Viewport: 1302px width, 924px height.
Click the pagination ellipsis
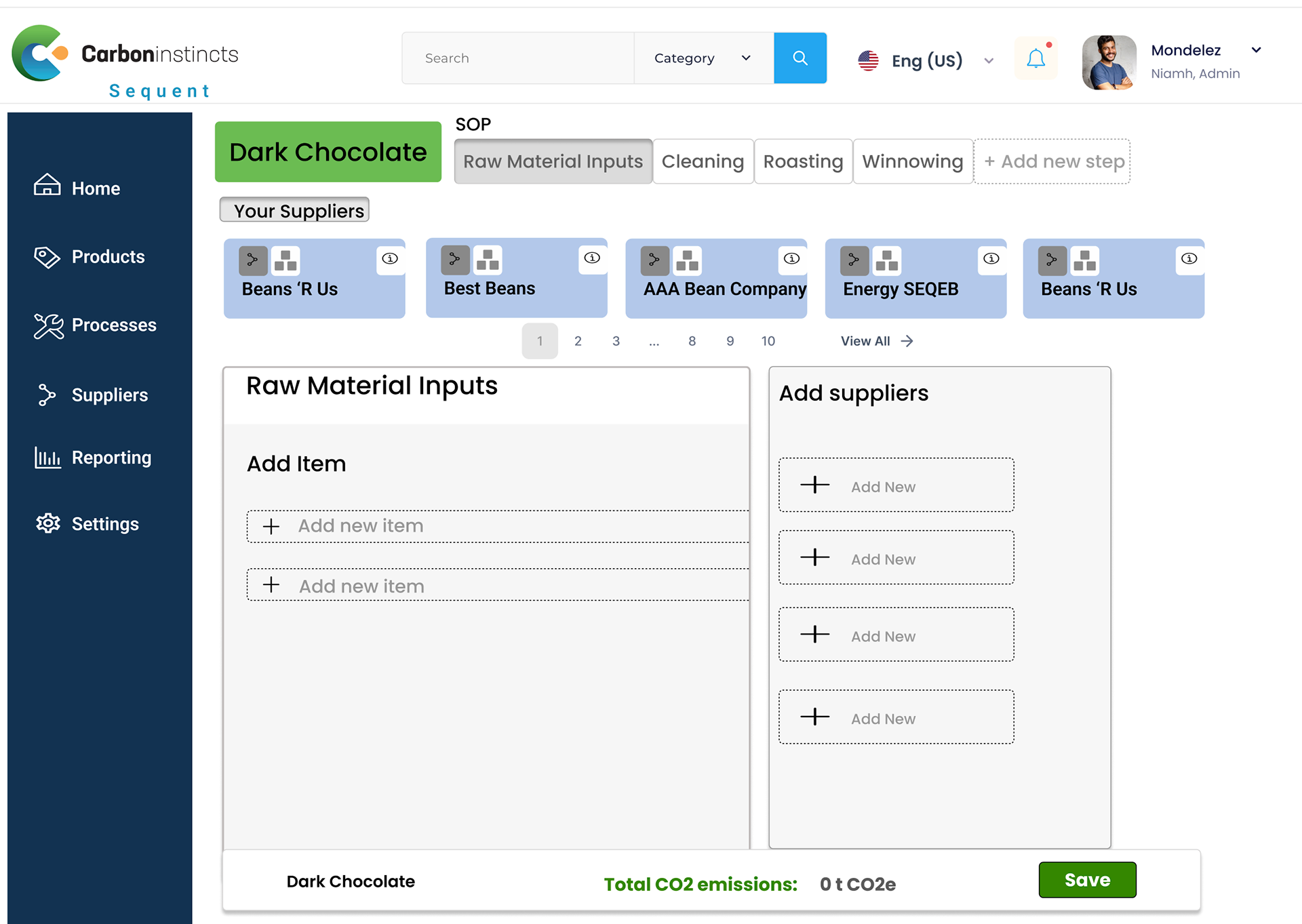click(x=654, y=342)
